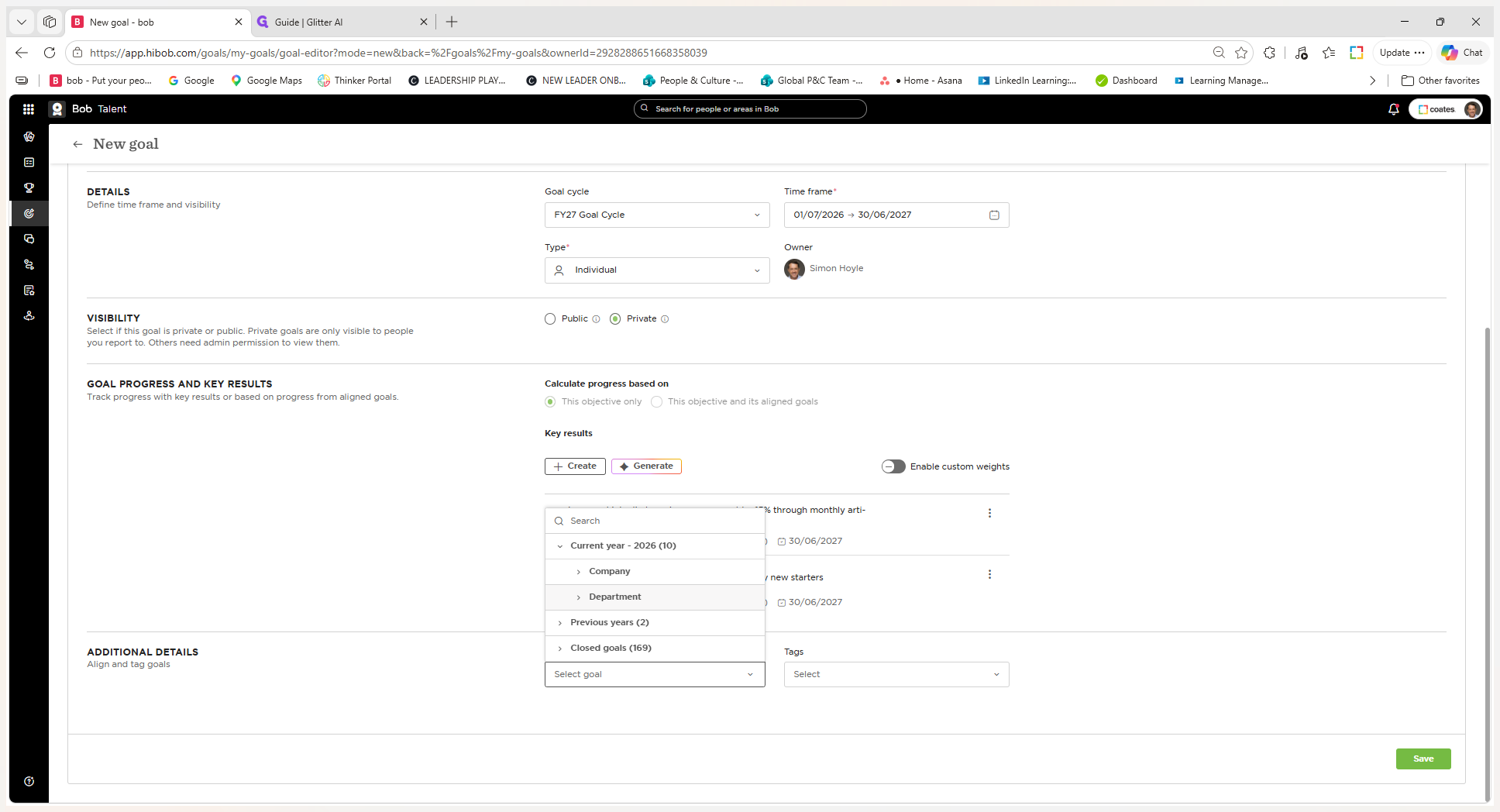Open the Home - Asana bookmark
This screenshot has width=1500, height=812.
(x=920, y=81)
